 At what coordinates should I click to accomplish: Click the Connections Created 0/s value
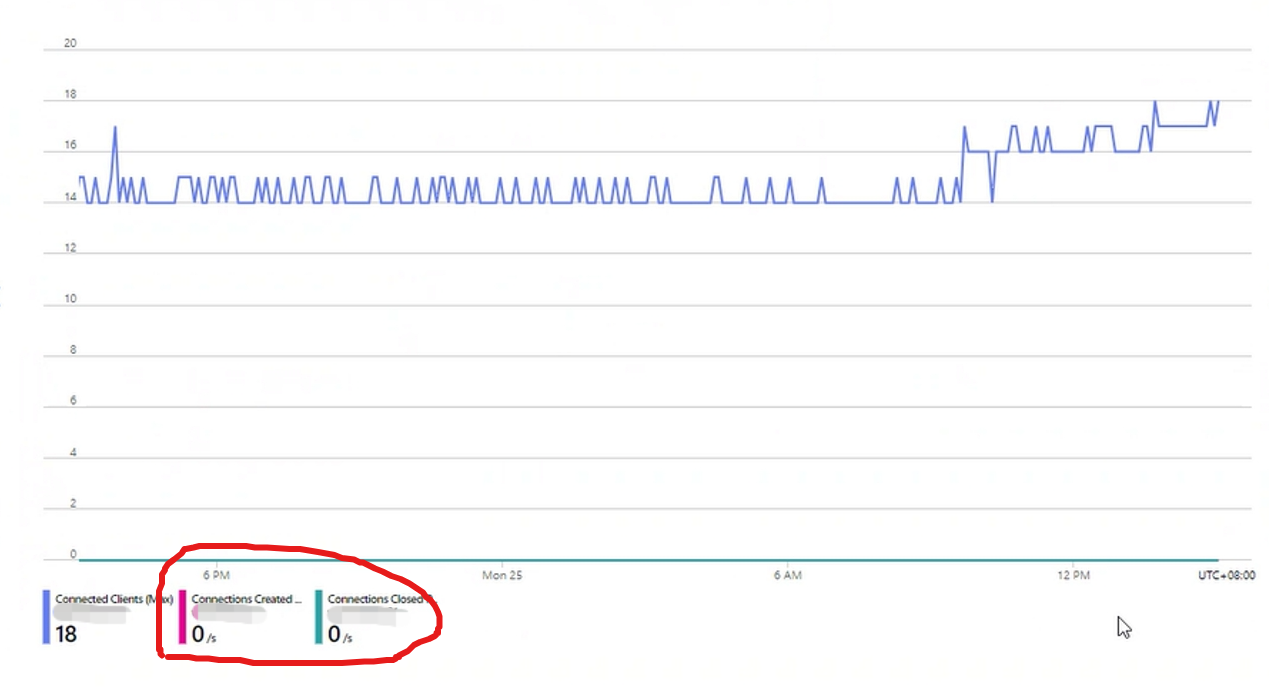pos(204,634)
